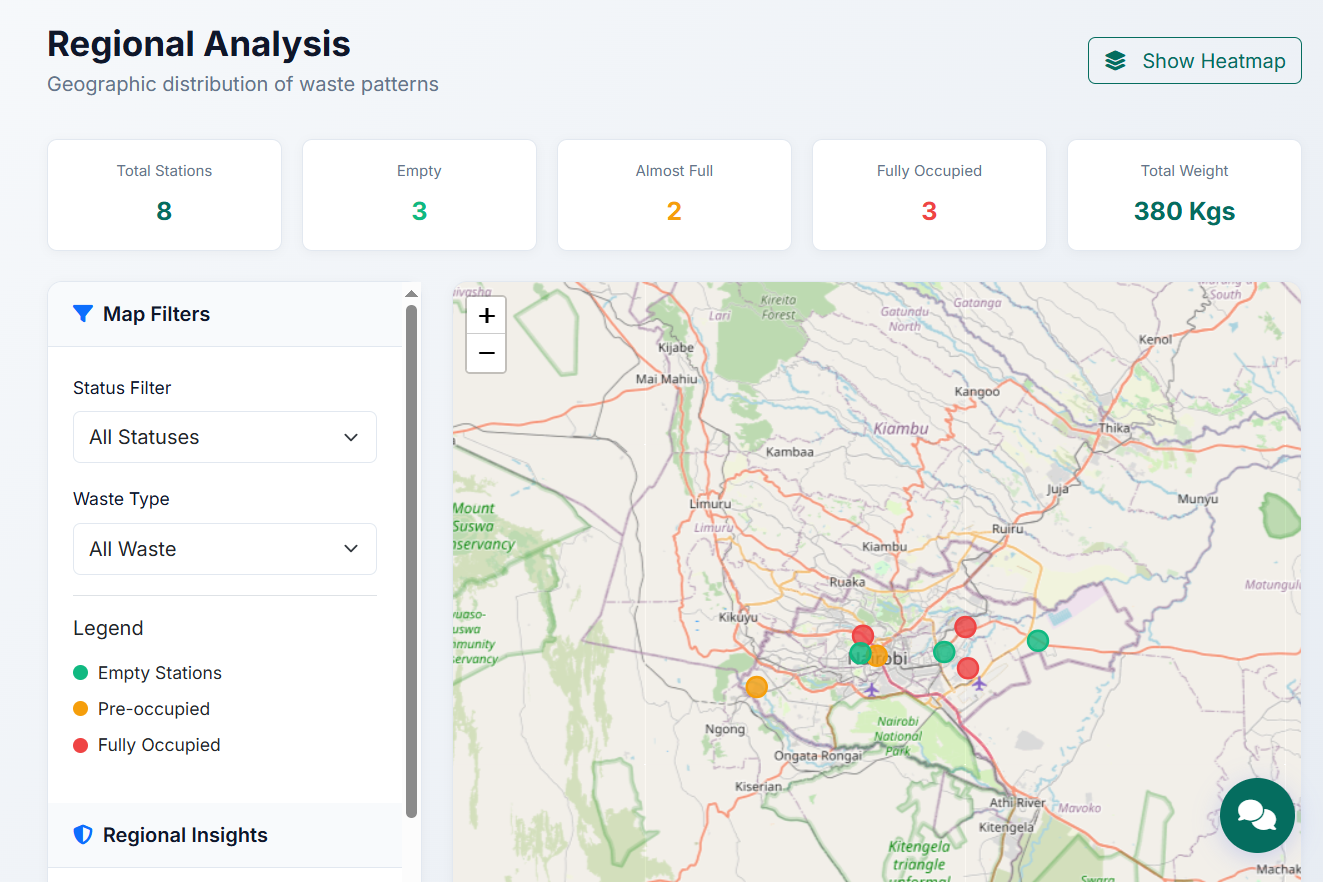This screenshot has height=882, width=1323.
Task: Click the green Empty Stations legend swatch
Action: click(x=81, y=673)
